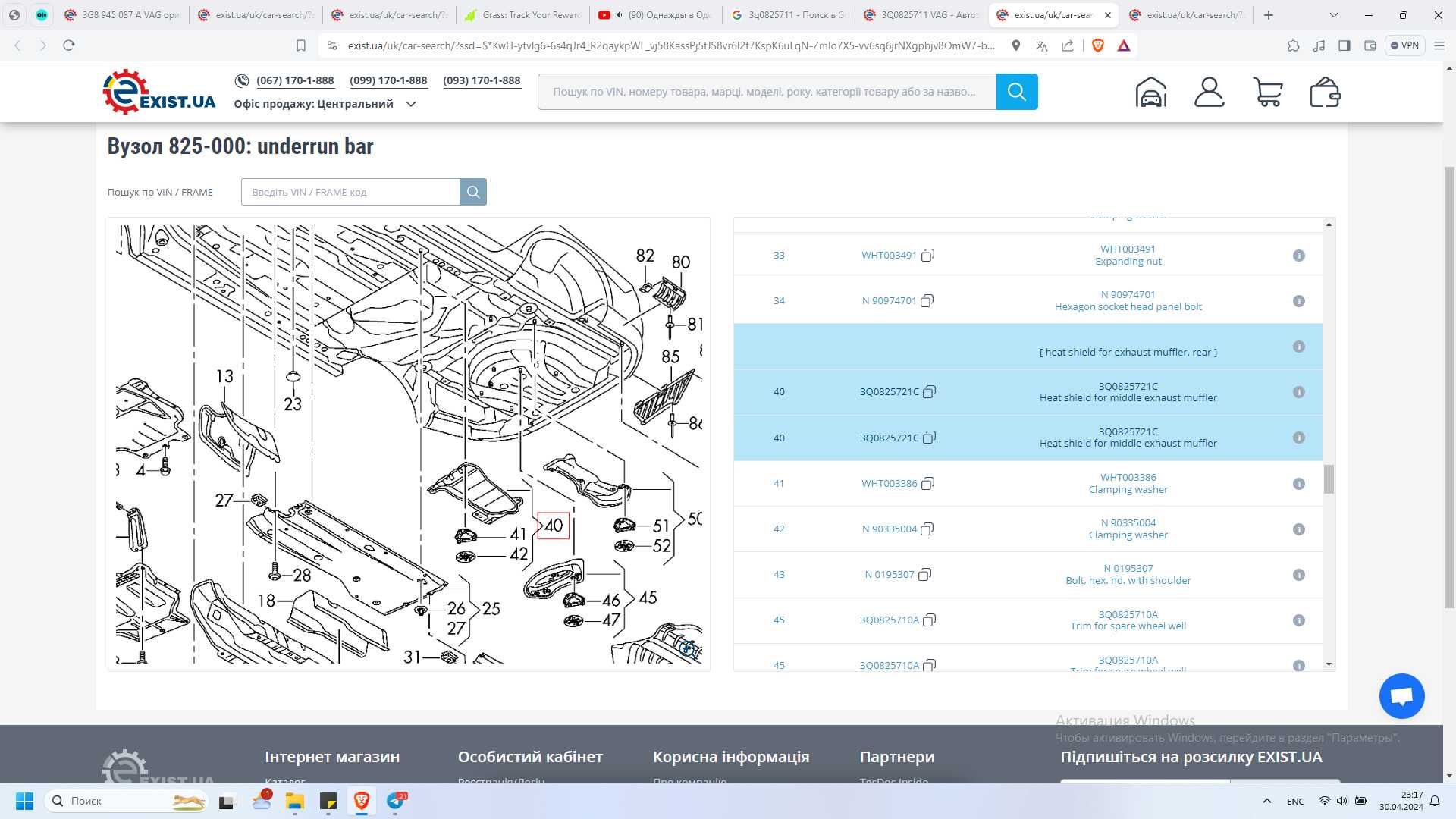Open the garage car icon
Image resolution: width=1456 pixels, height=819 pixels.
tap(1150, 93)
